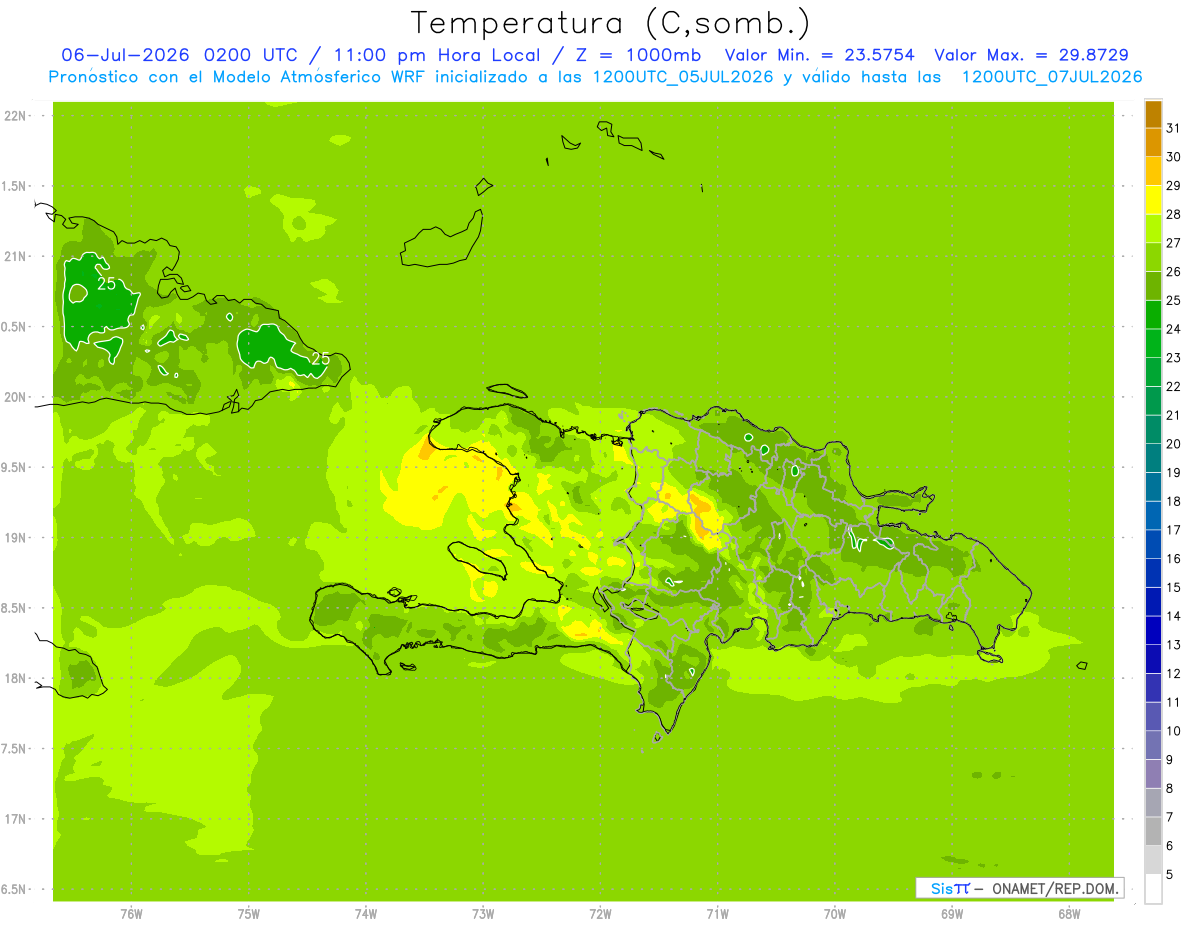Select the 68W longitude axis label
Screen dimensions: 1200x927
(1069, 914)
